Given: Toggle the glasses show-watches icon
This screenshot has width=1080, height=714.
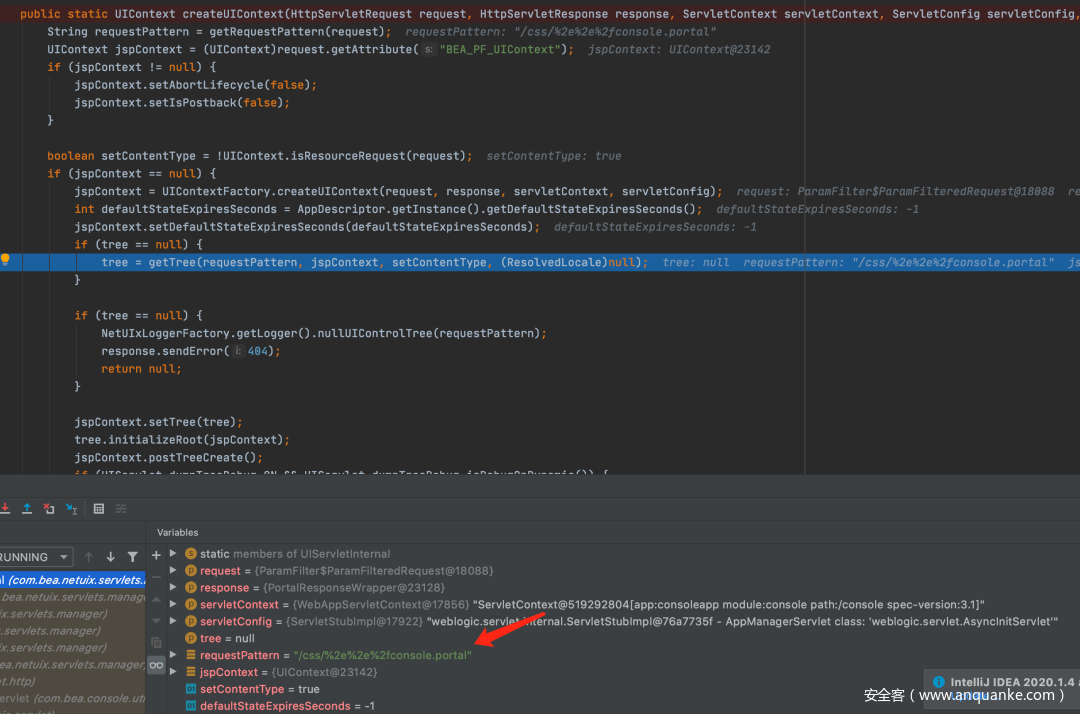Looking at the screenshot, I should pyautogui.click(x=156, y=663).
